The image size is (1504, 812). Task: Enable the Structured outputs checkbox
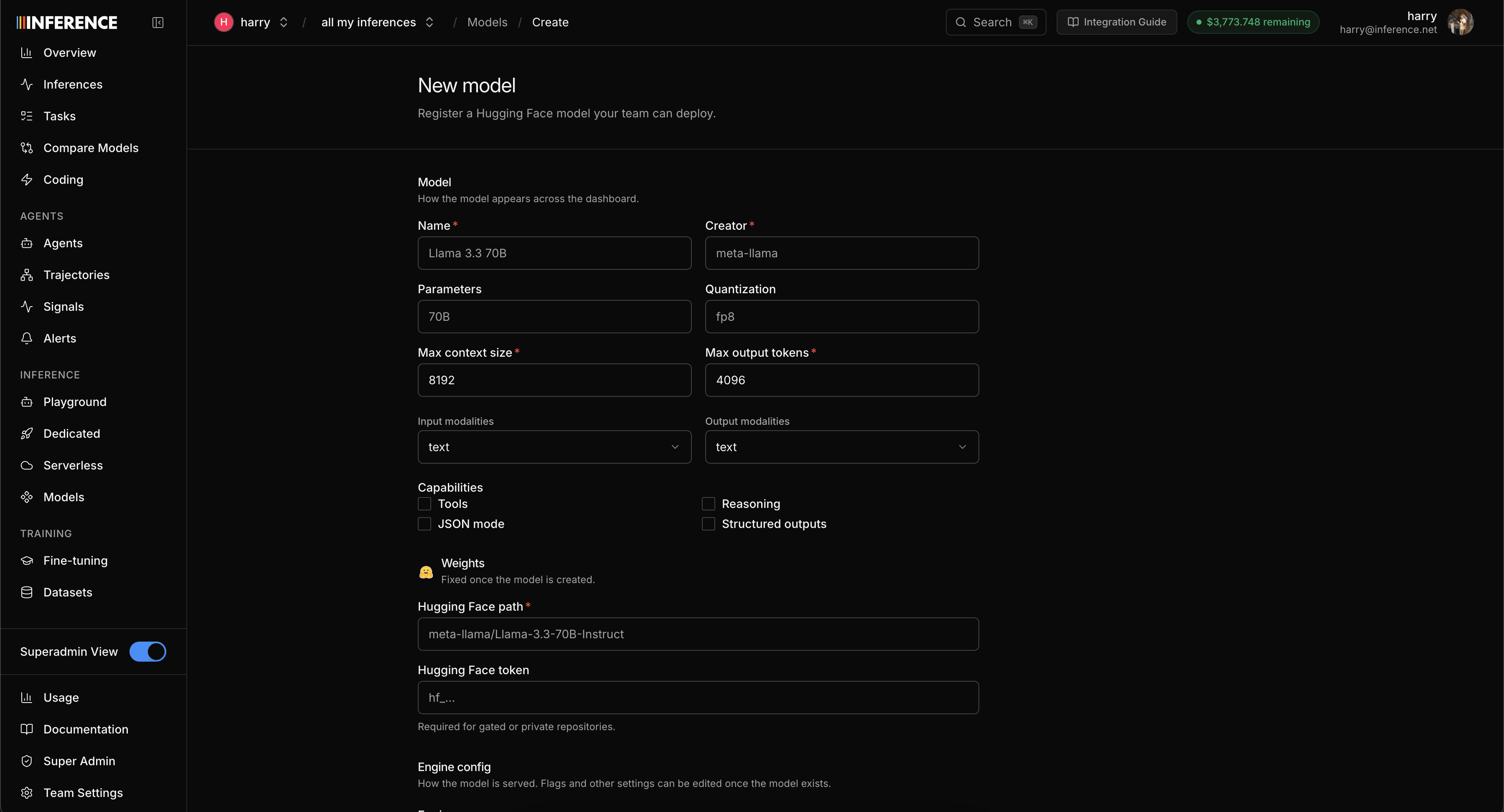pos(708,524)
